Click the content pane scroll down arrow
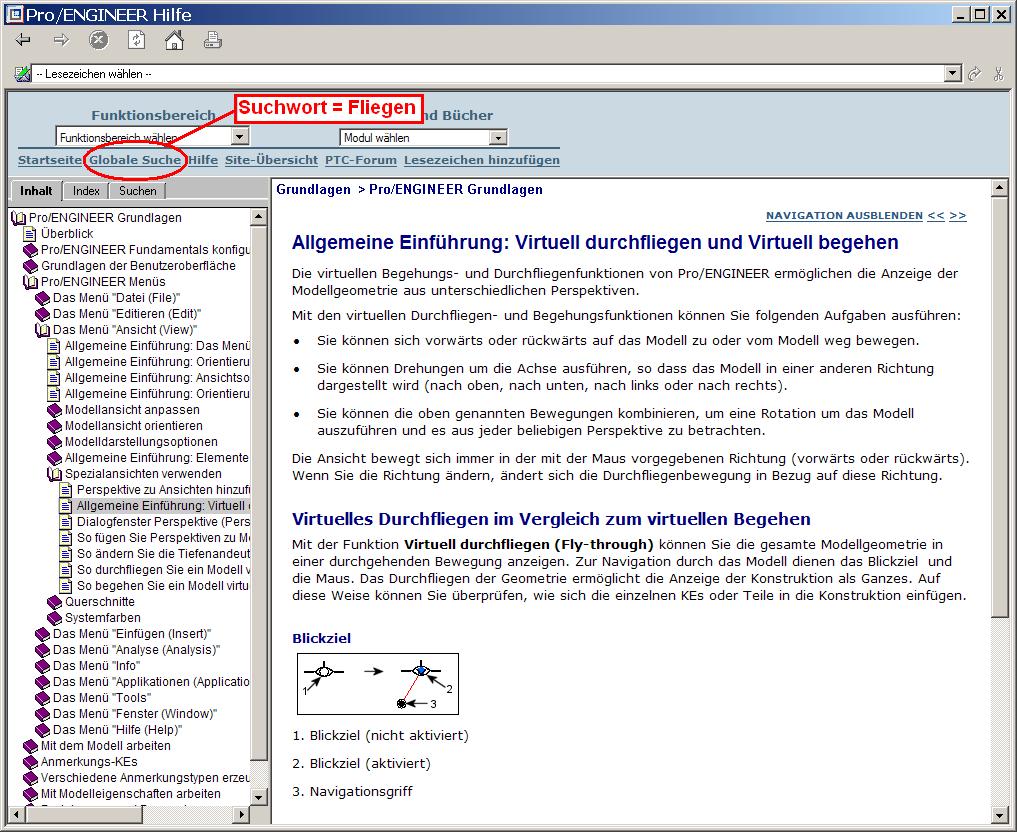 [999, 815]
